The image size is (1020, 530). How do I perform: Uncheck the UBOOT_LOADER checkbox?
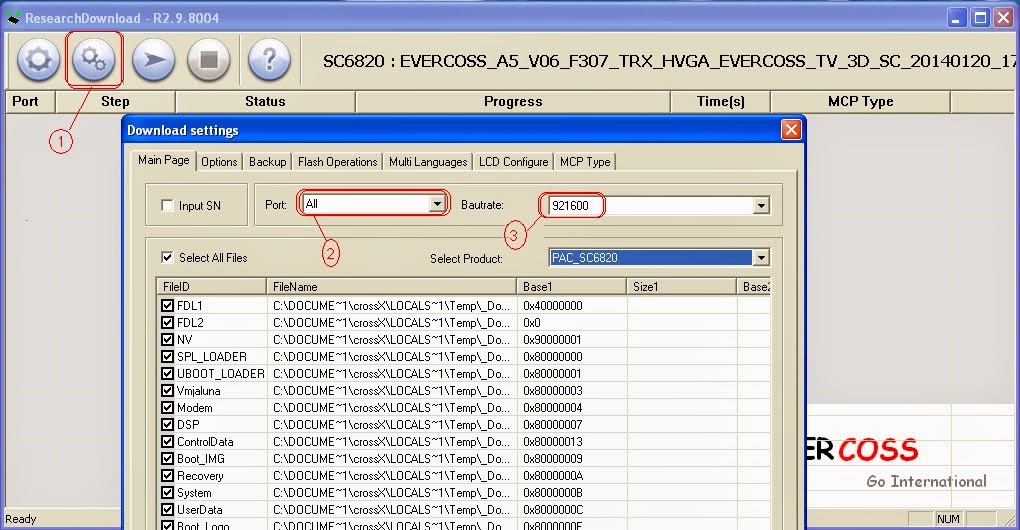[167, 373]
